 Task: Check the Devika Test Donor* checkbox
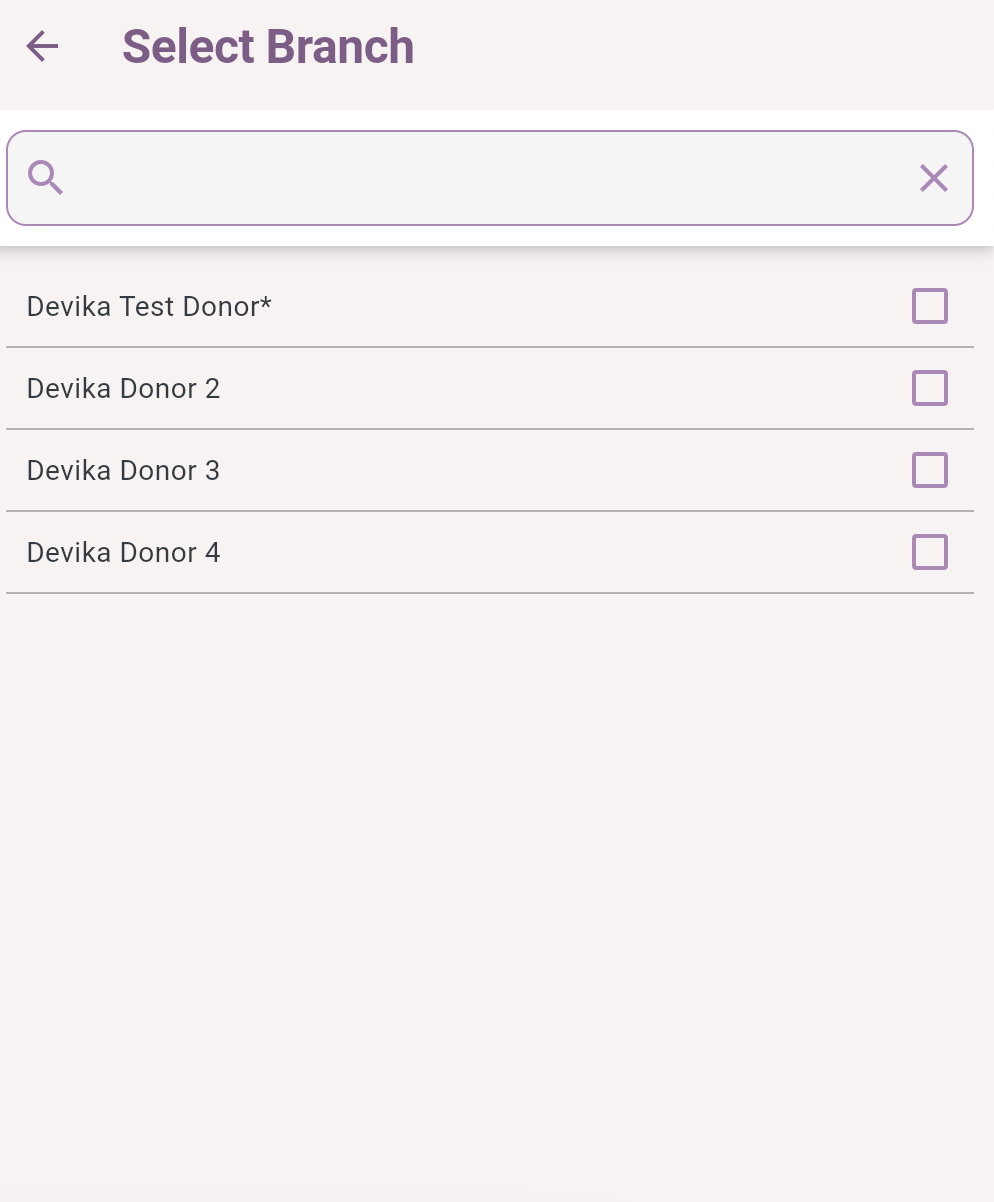tap(929, 306)
